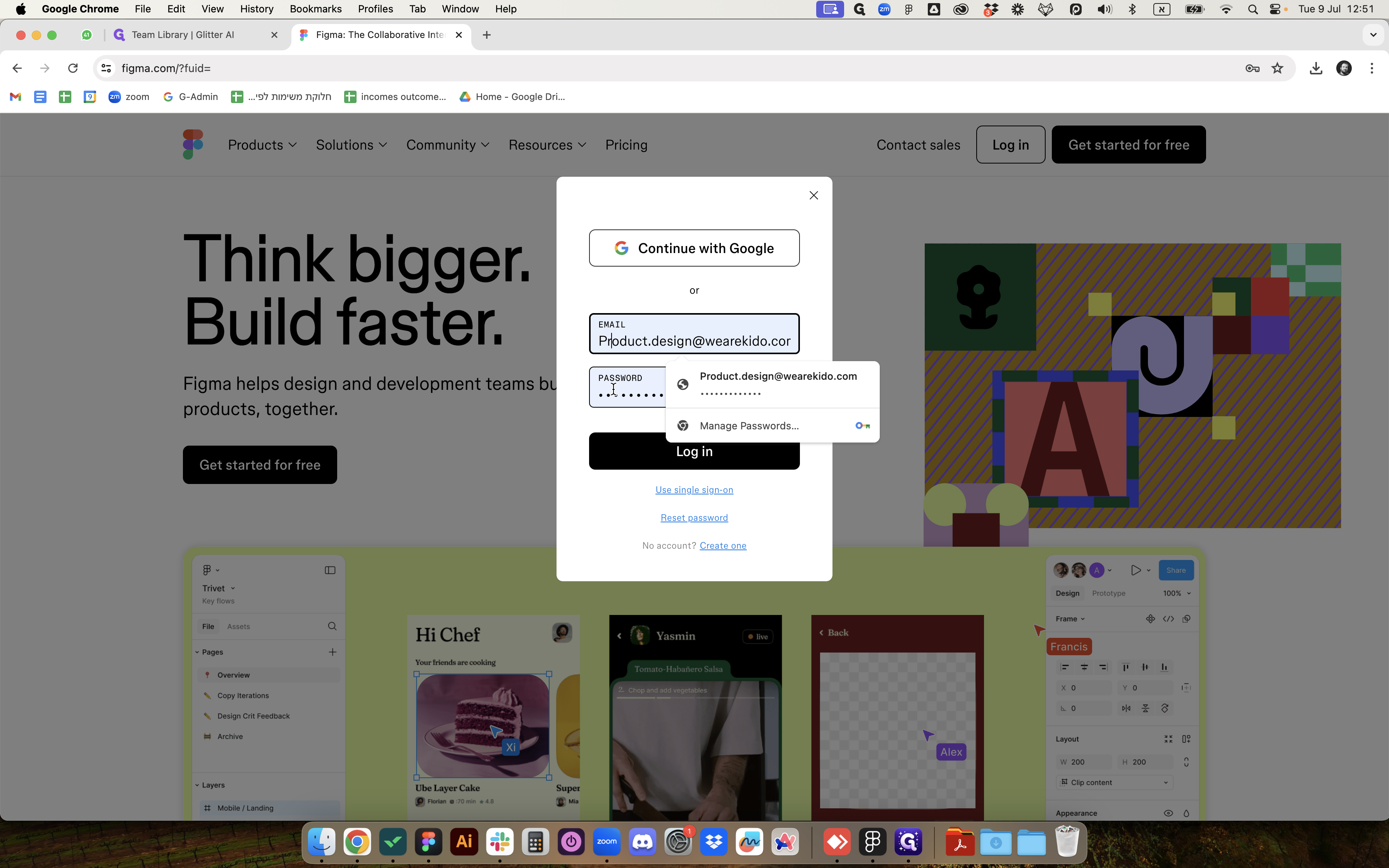Open the Chrome profile avatar

point(1344,68)
